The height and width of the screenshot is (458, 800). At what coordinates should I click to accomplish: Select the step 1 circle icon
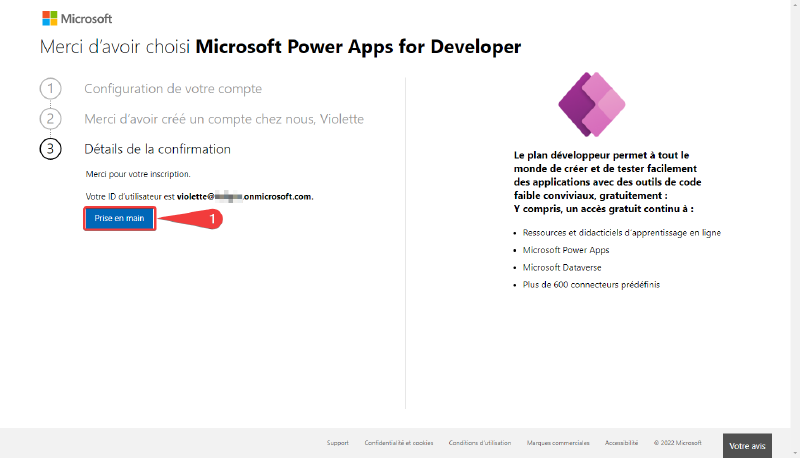(x=51, y=89)
